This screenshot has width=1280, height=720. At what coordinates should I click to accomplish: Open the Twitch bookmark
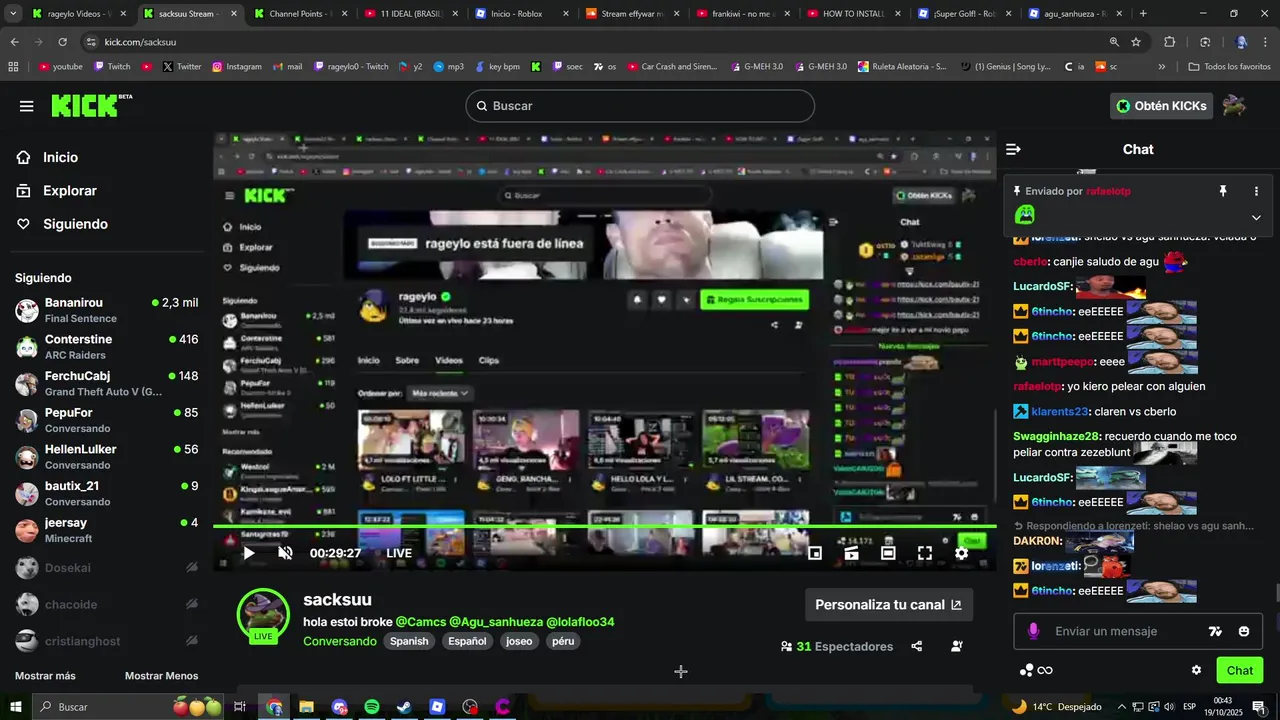[112, 67]
